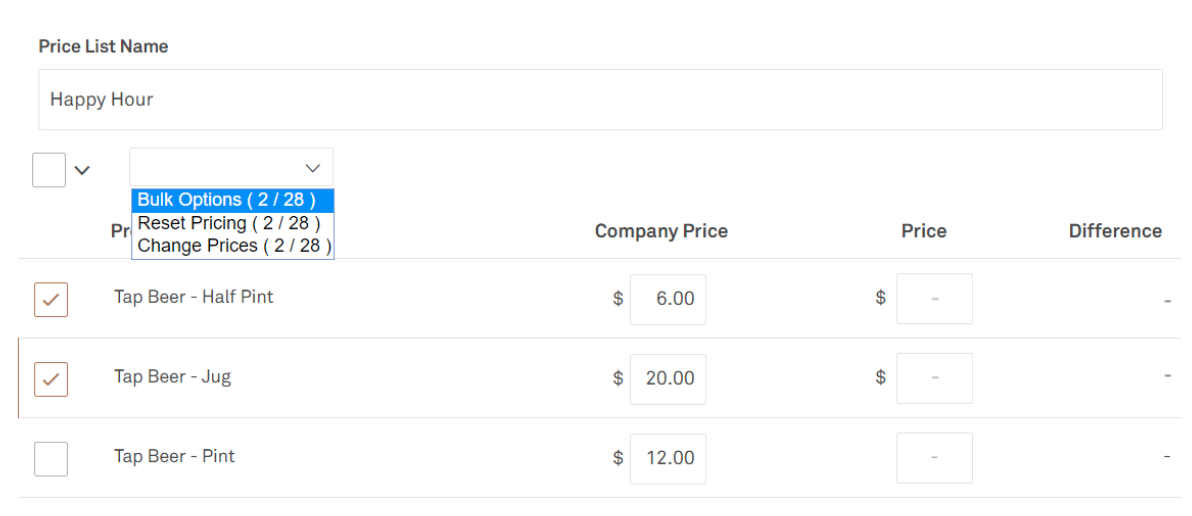Click the Jug company price 20.00 field
The height and width of the screenshot is (516, 1192).
click(x=668, y=379)
